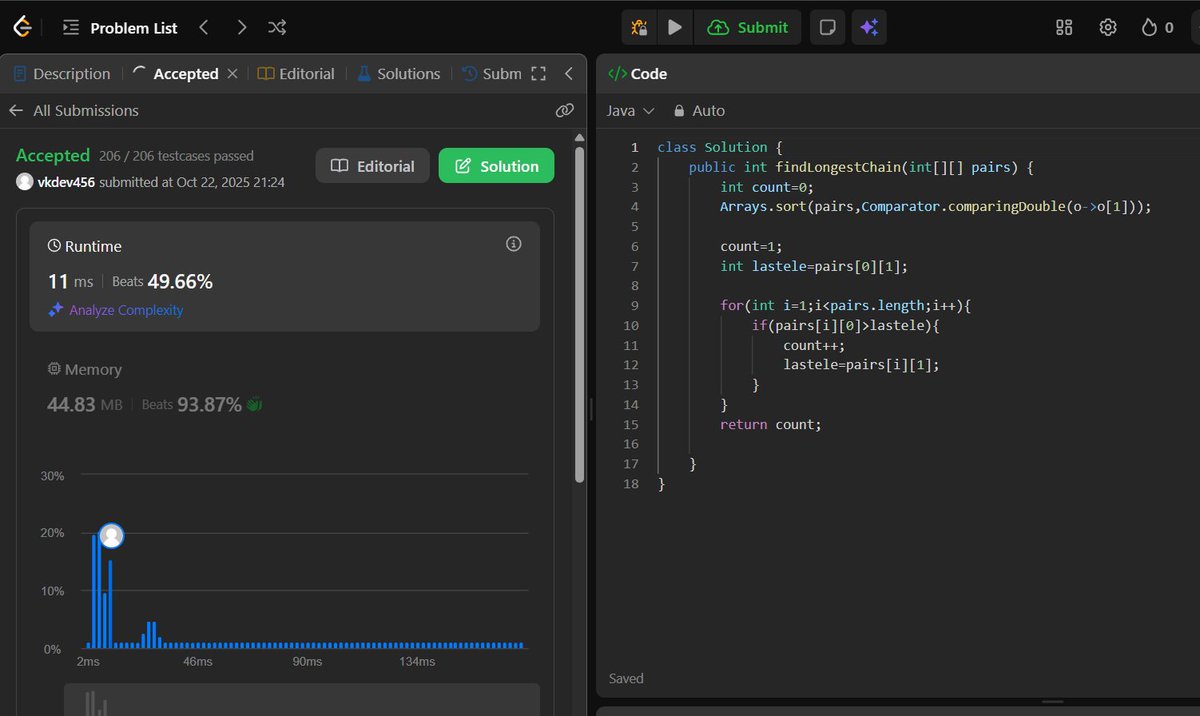Submit the solution

click(x=748, y=28)
